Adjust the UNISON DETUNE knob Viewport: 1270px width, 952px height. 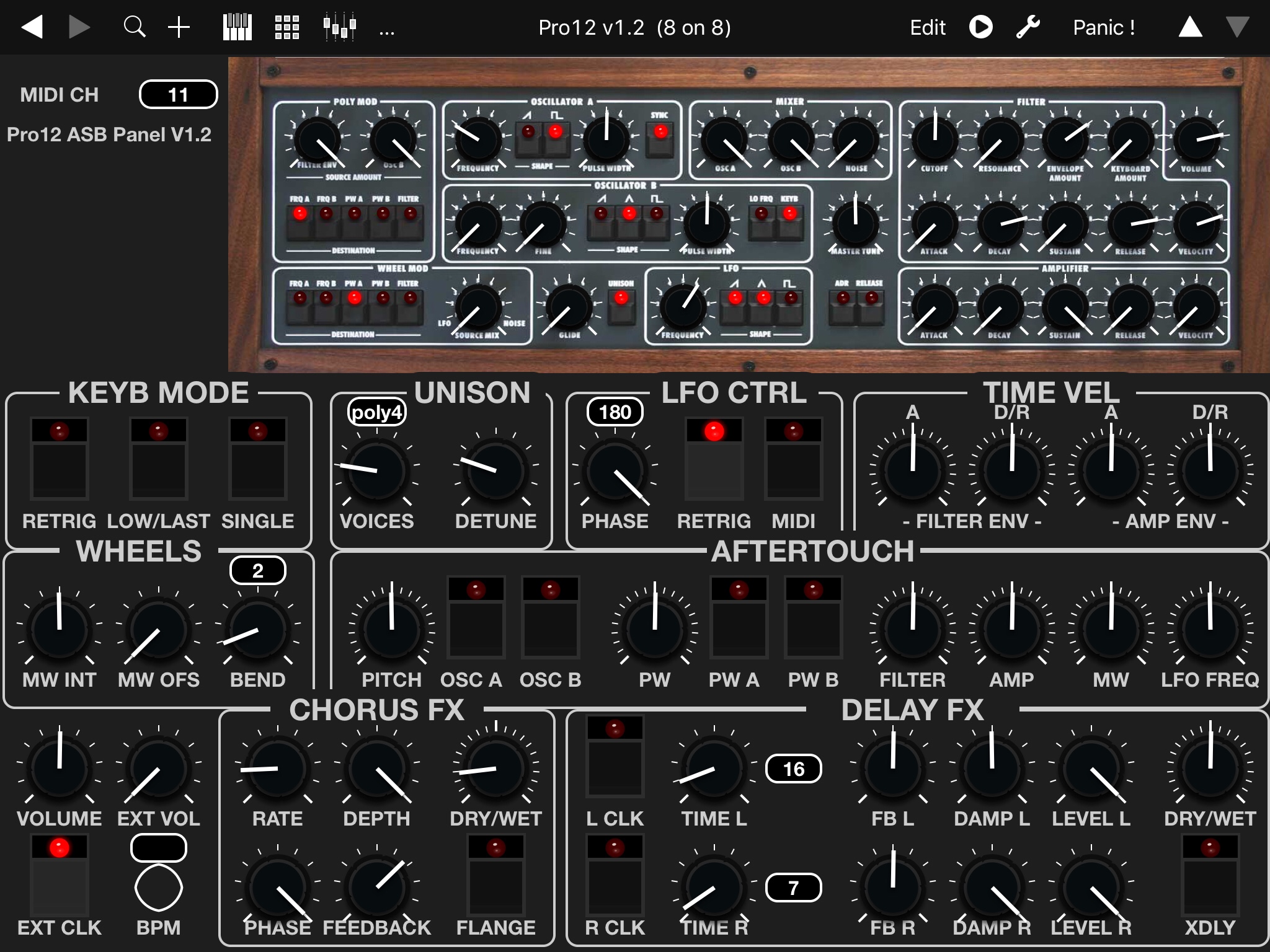(x=496, y=470)
